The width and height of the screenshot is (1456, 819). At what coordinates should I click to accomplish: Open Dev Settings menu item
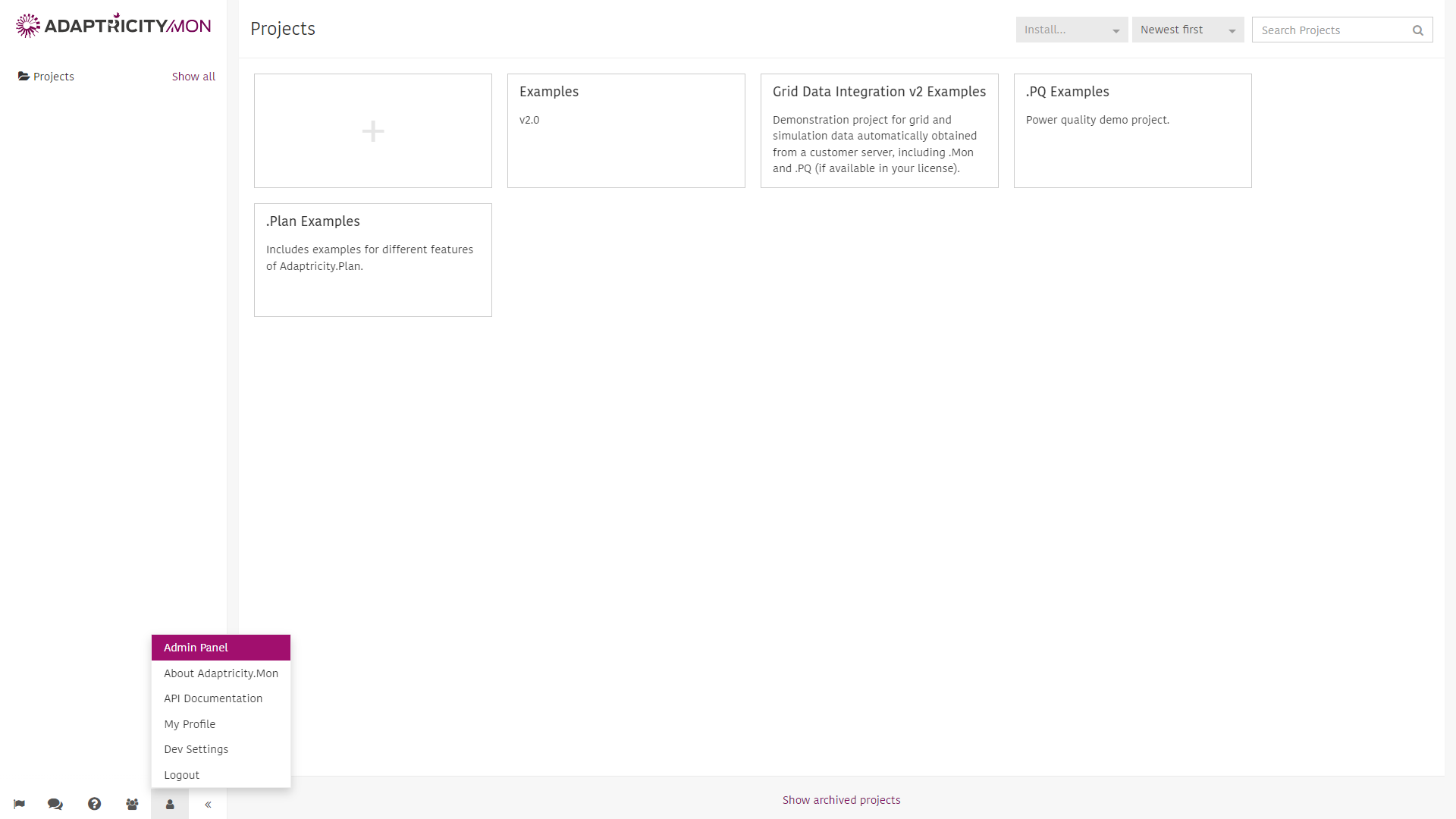221,749
